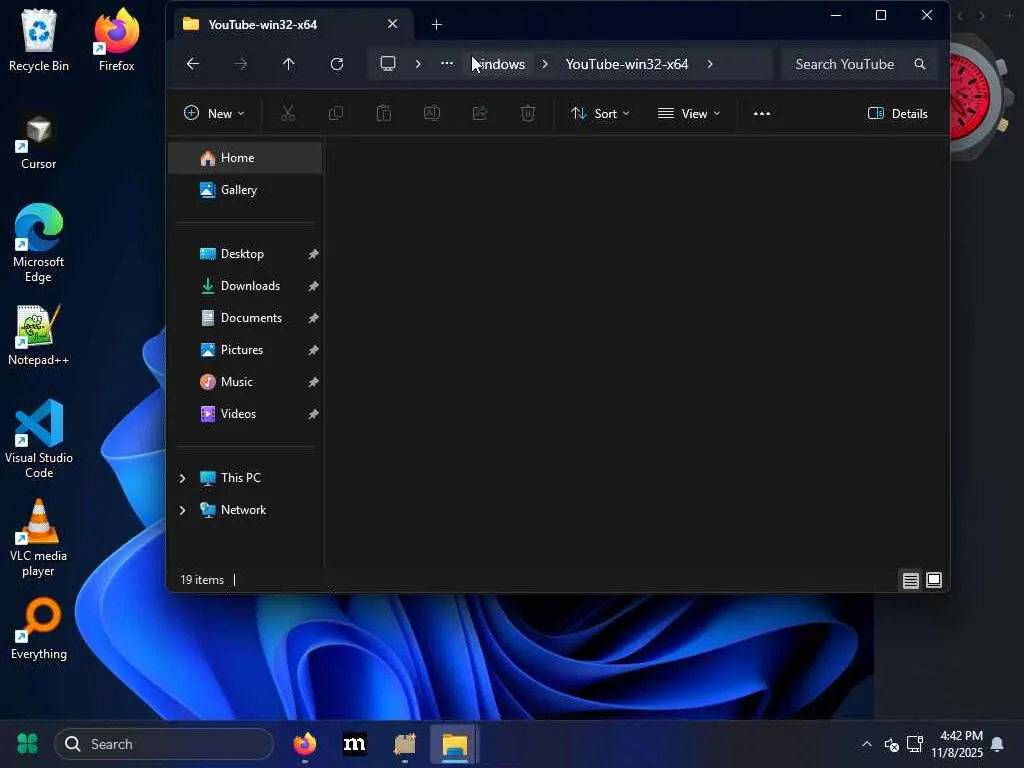This screenshot has width=1024, height=768.
Task: Select Visual Studio Code desktop shortcut
Action: [x=39, y=438]
